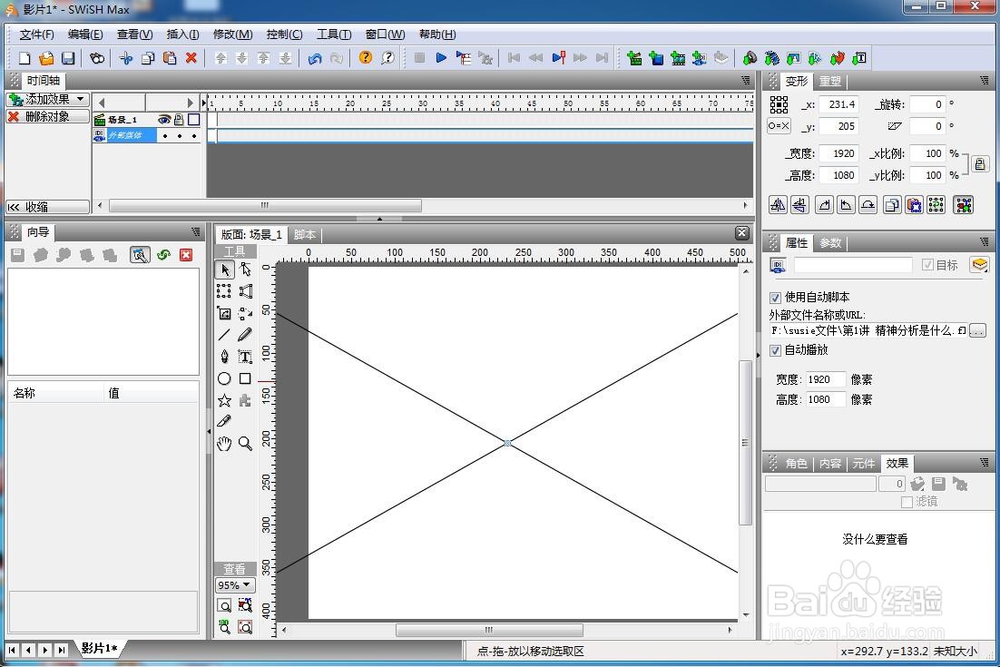This screenshot has height=667, width=1000.
Task: Select the Rectangle tool
Action: pos(245,379)
